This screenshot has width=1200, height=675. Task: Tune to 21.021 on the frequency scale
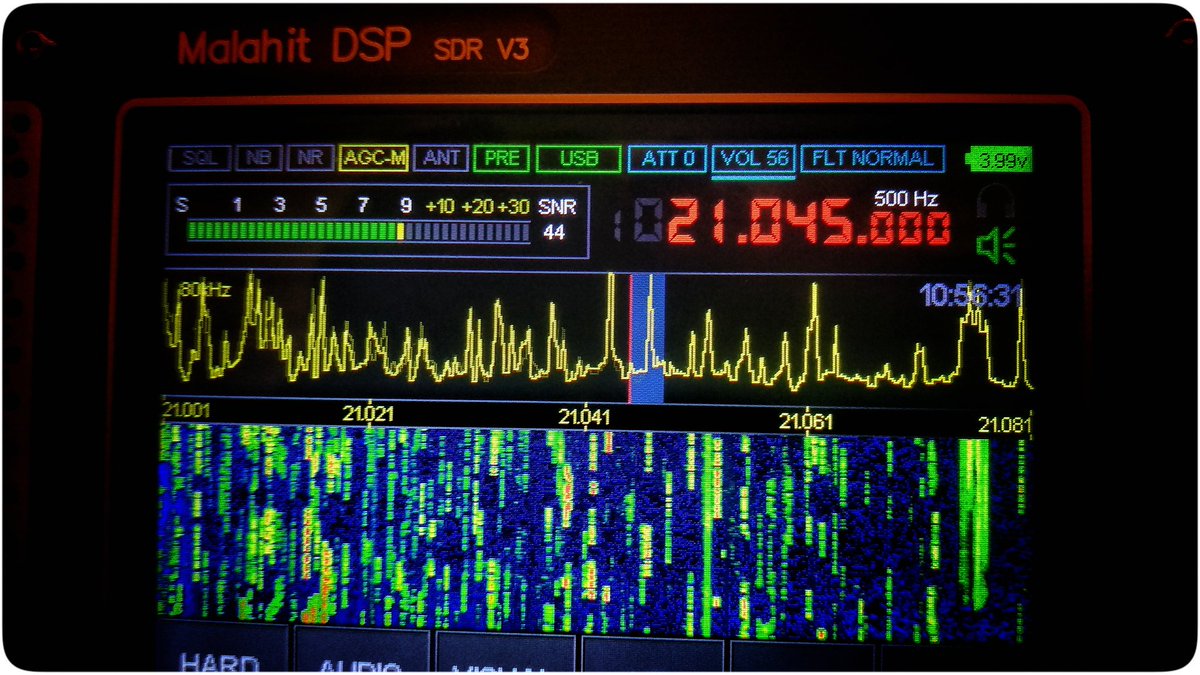369,413
